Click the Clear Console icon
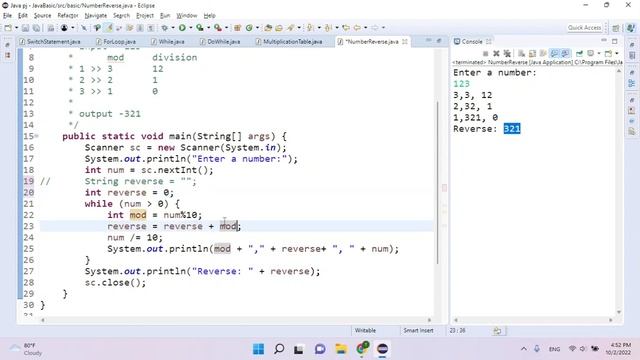The image size is (640, 360). click(521, 53)
